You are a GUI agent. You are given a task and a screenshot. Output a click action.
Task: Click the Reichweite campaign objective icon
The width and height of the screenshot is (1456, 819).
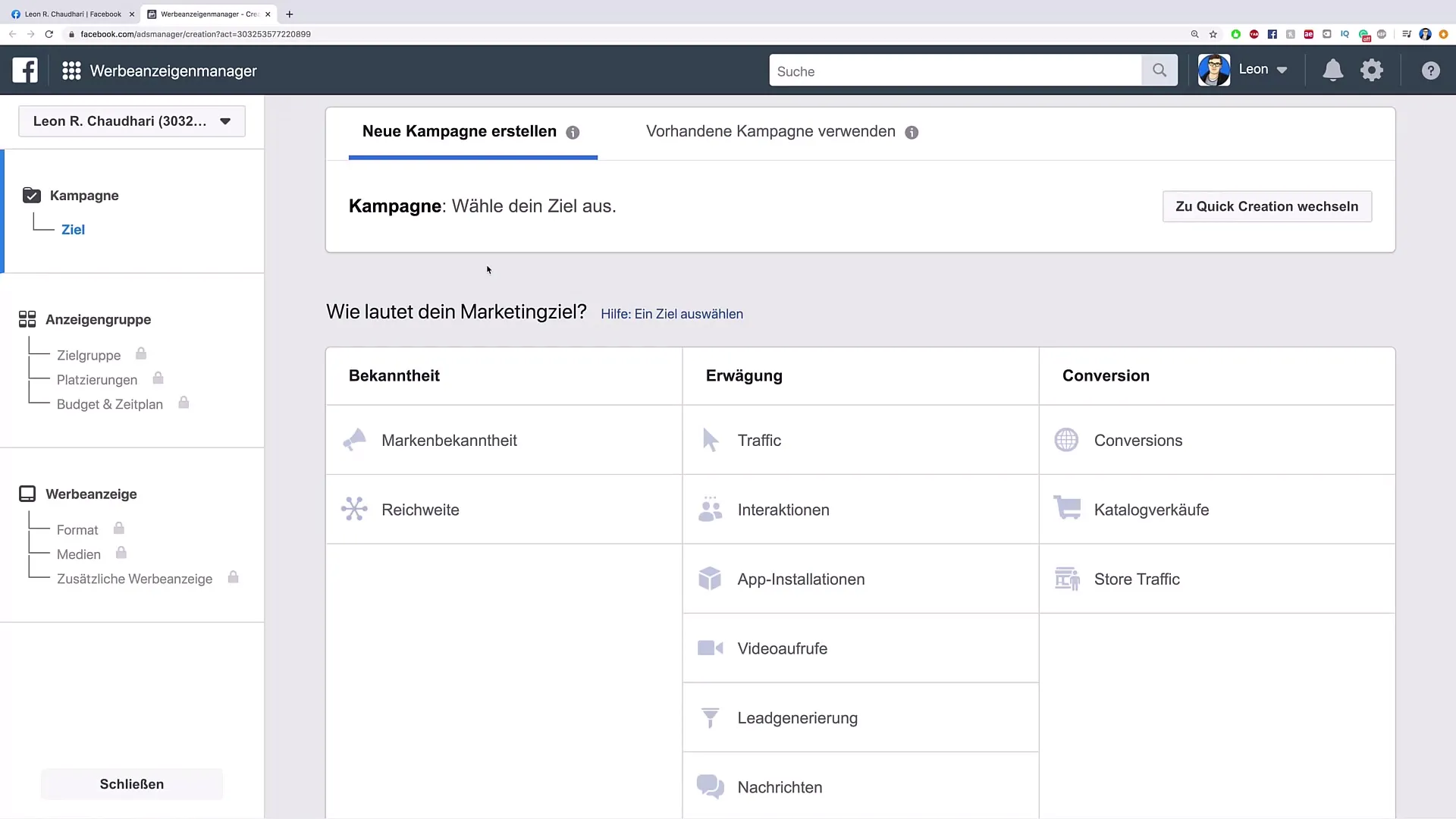[354, 509]
